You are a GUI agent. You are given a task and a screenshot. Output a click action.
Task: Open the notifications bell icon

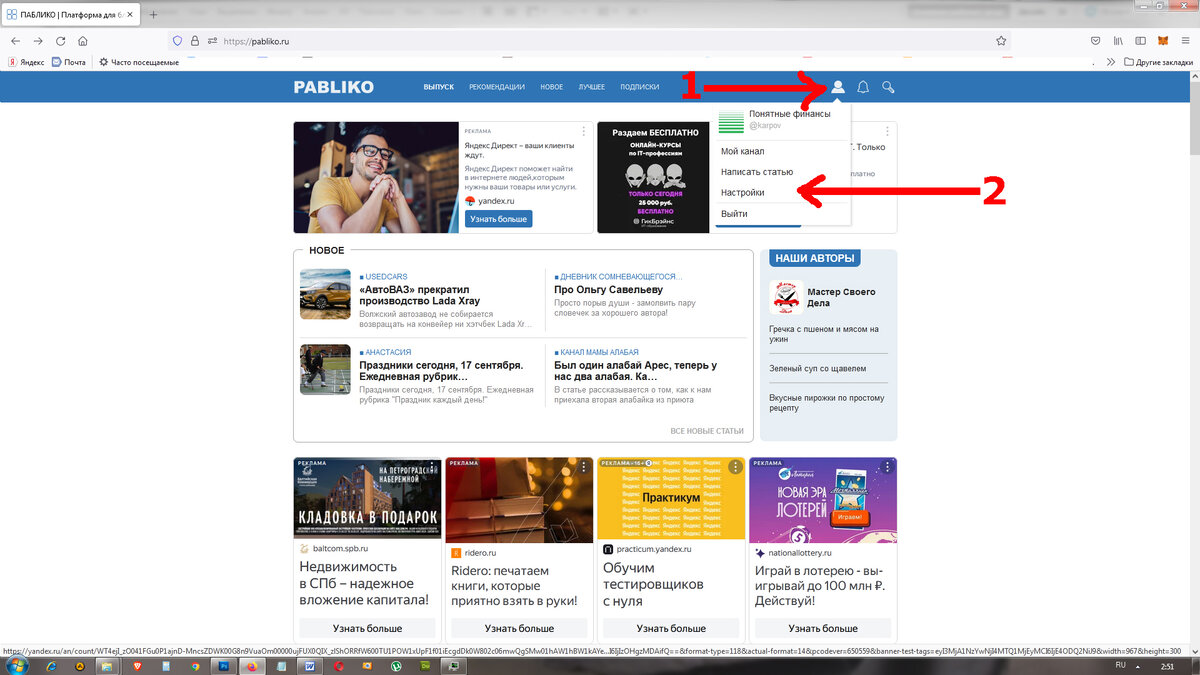863,87
